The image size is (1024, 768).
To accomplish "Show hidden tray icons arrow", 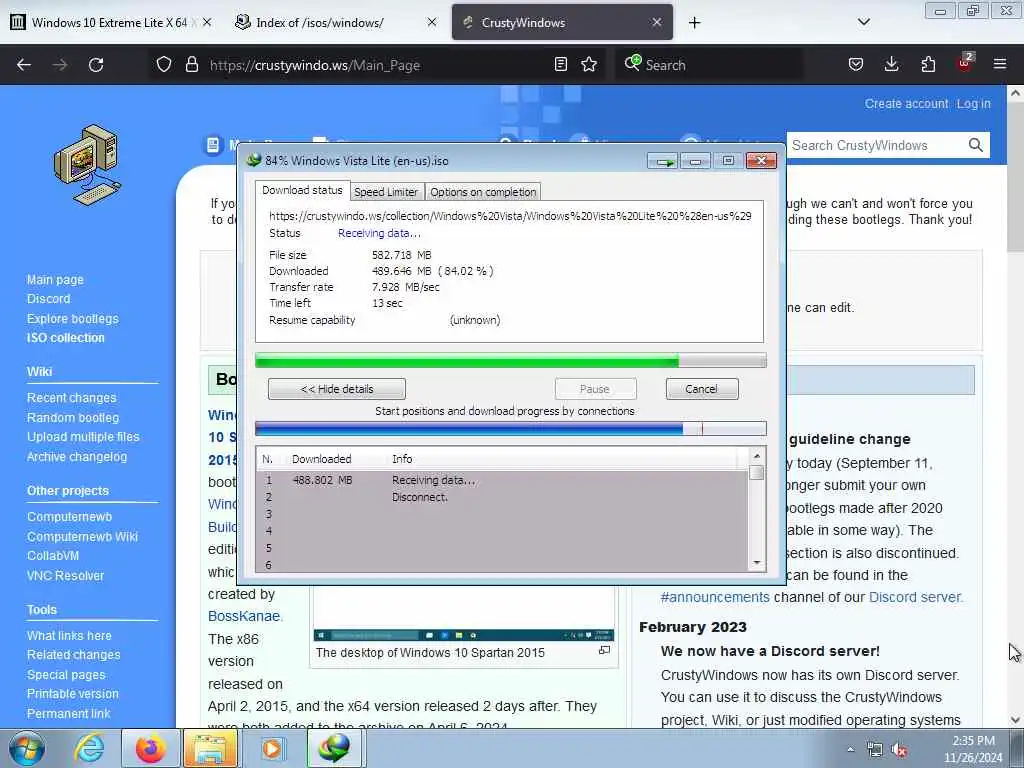I will [850, 750].
